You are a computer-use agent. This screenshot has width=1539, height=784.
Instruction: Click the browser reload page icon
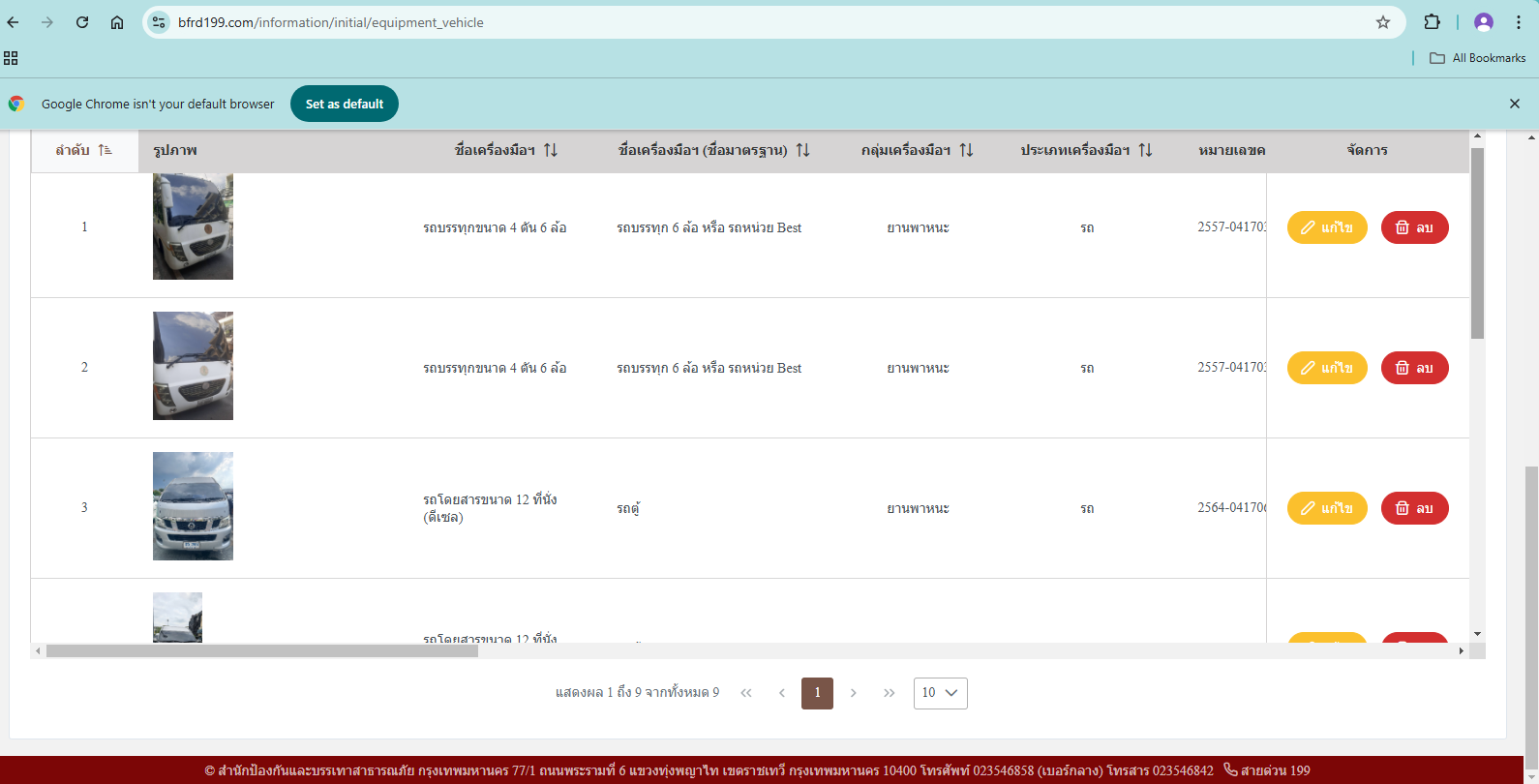[x=82, y=22]
